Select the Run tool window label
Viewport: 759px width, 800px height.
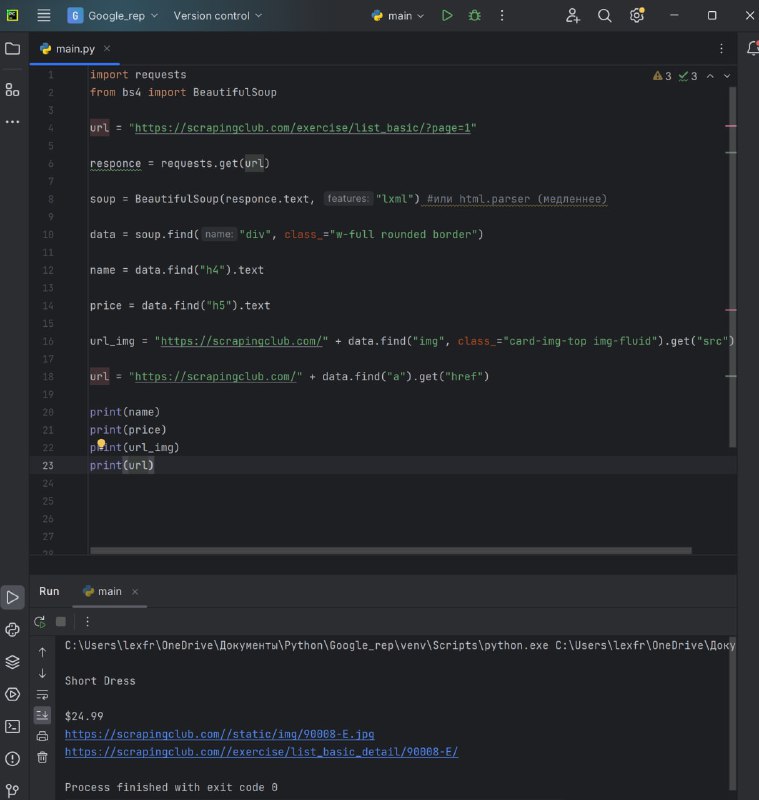tap(49, 591)
